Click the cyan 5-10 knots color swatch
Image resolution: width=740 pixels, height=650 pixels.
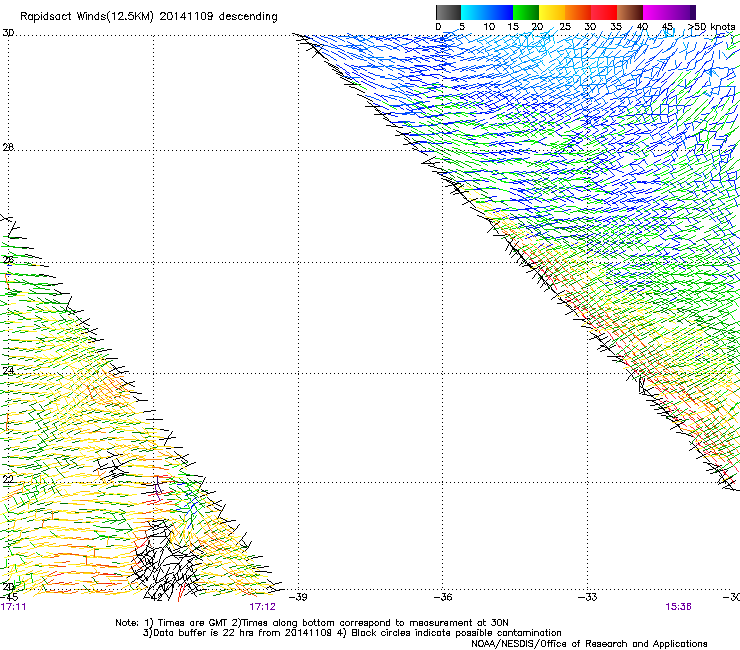(x=474, y=12)
